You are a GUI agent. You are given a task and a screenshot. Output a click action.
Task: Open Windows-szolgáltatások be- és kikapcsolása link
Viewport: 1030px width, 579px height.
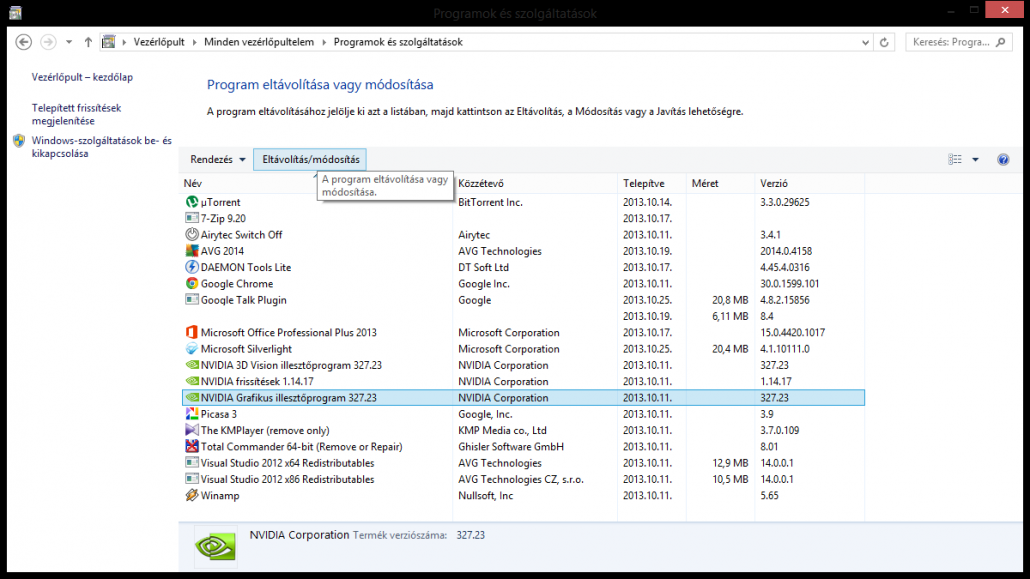pos(101,147)
